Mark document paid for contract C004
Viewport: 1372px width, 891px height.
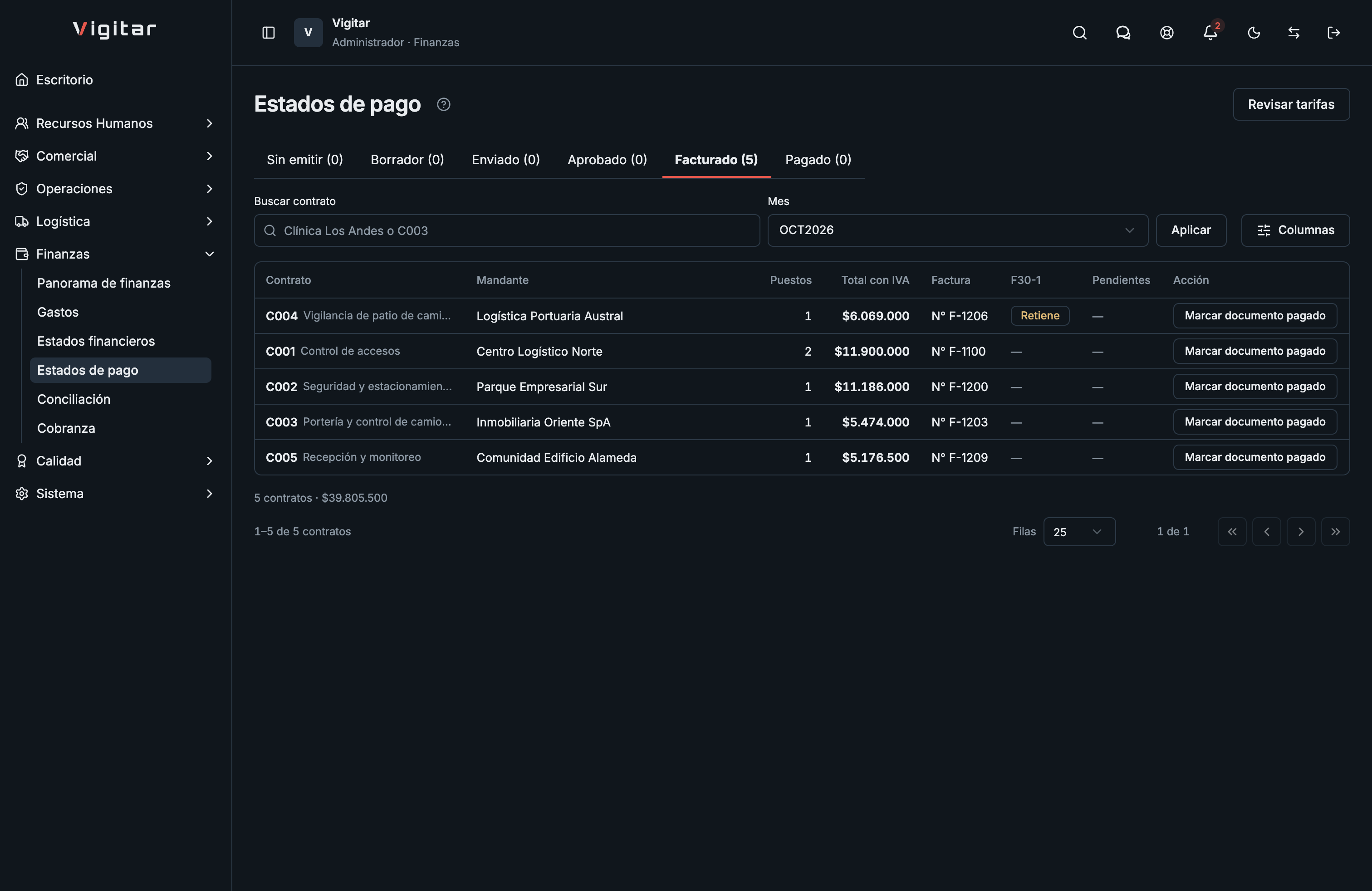1254,316
